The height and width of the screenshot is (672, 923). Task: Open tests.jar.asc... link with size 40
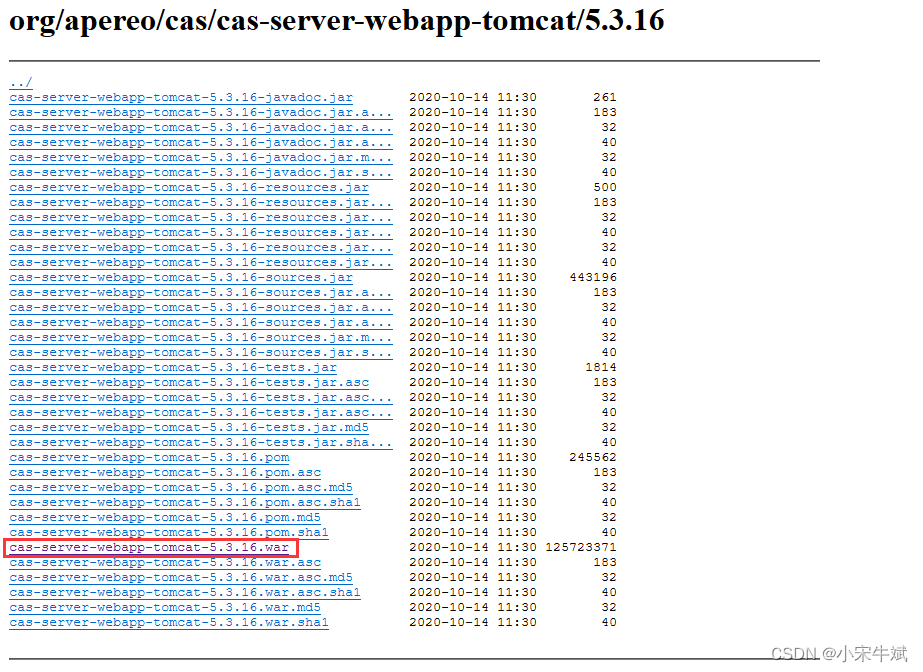click(201, 412)
